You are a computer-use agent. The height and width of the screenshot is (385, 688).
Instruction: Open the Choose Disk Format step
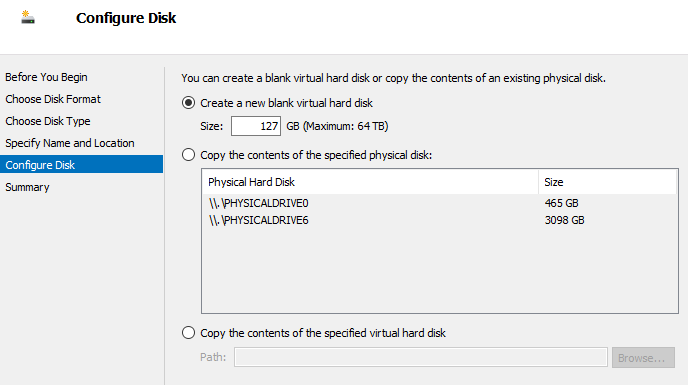pos(53,99)
